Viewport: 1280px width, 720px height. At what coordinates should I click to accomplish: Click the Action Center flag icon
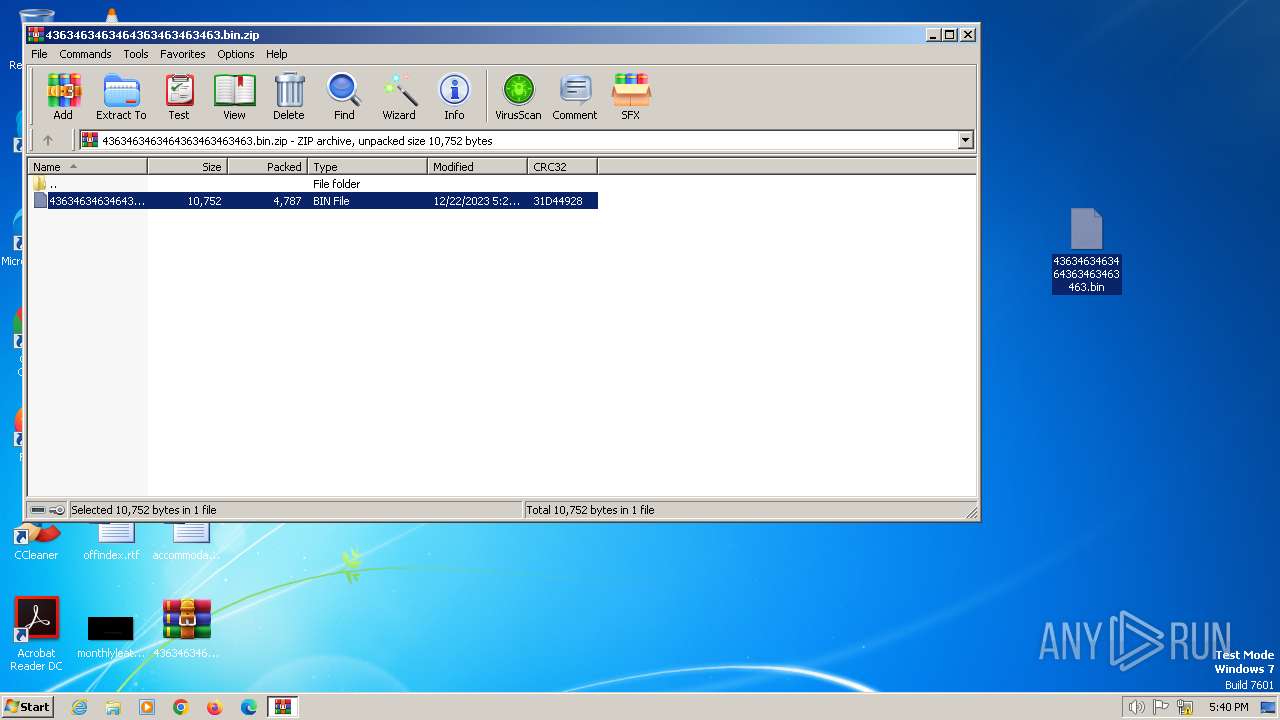point(1161,707)
